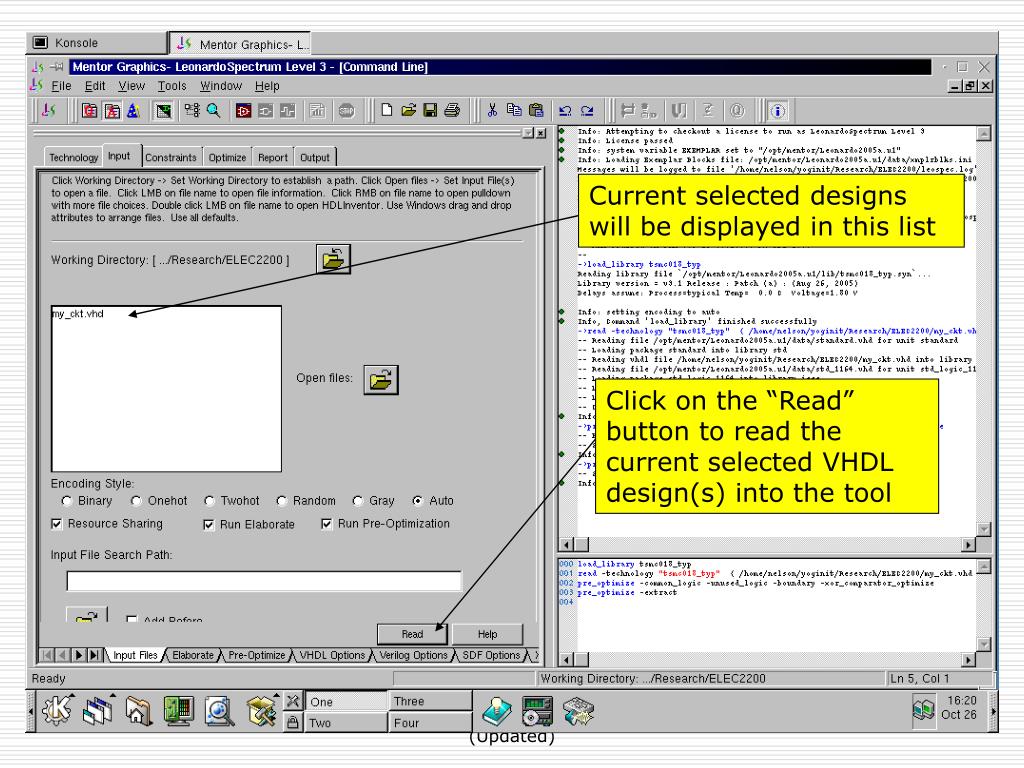This screenshot has height=768, width=1024.
Task: Click the LeonardoSpectrum logo toolbar icon
Action: tap(50, 110)
